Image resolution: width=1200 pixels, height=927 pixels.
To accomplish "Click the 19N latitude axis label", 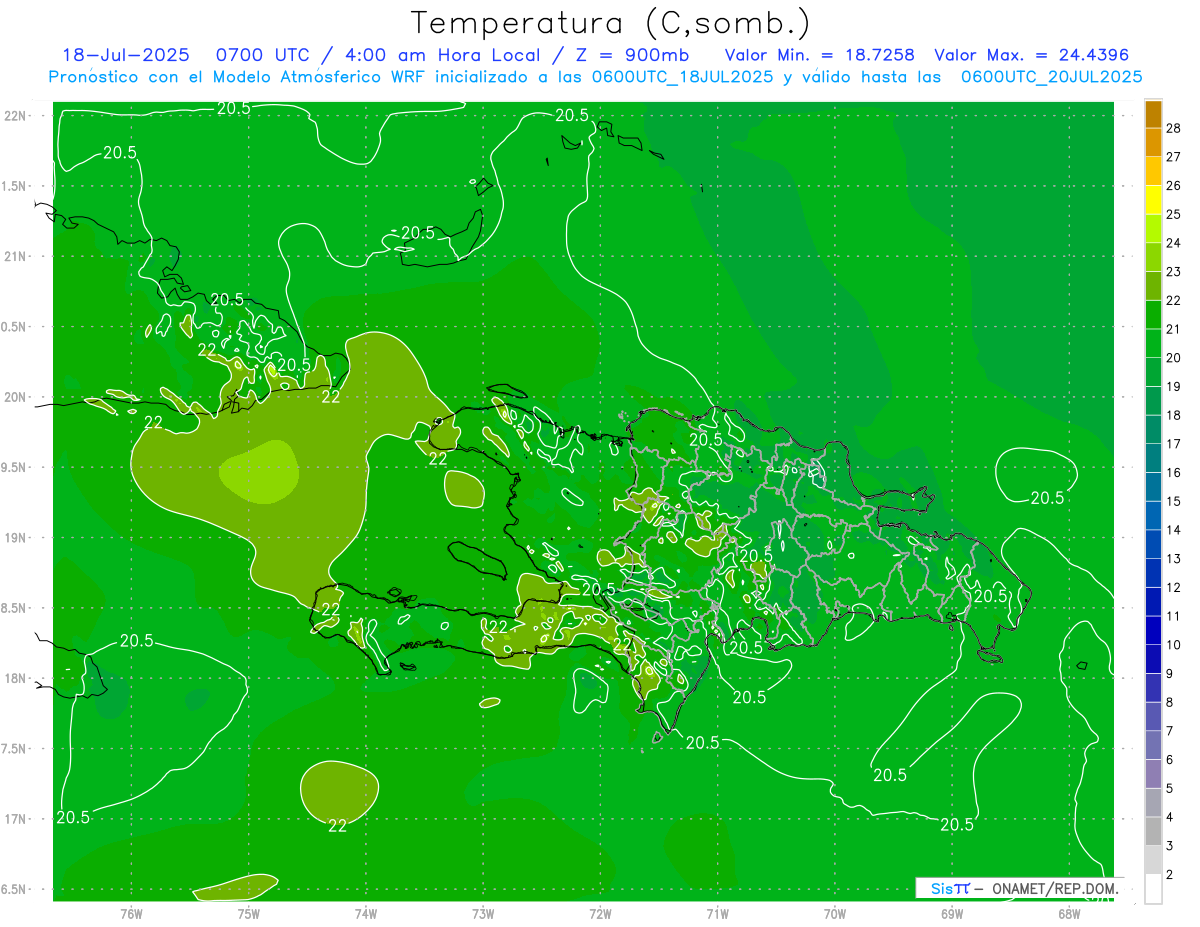I will [x=16, y=538].
